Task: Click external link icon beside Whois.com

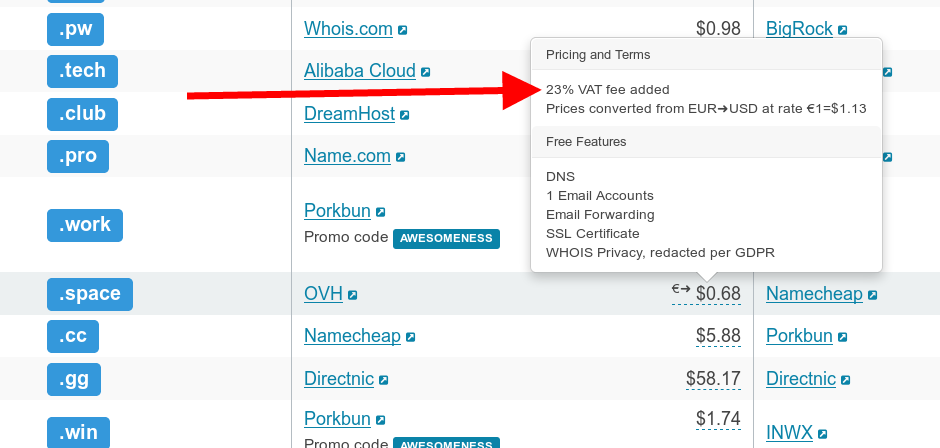Action: click(402, 30)
